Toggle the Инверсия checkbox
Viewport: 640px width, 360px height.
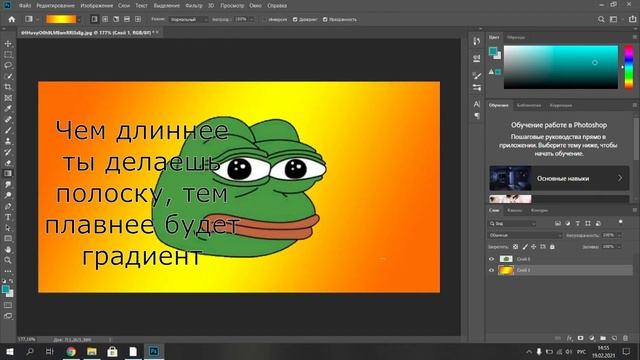pyautogui.click(x=264, y=20)
